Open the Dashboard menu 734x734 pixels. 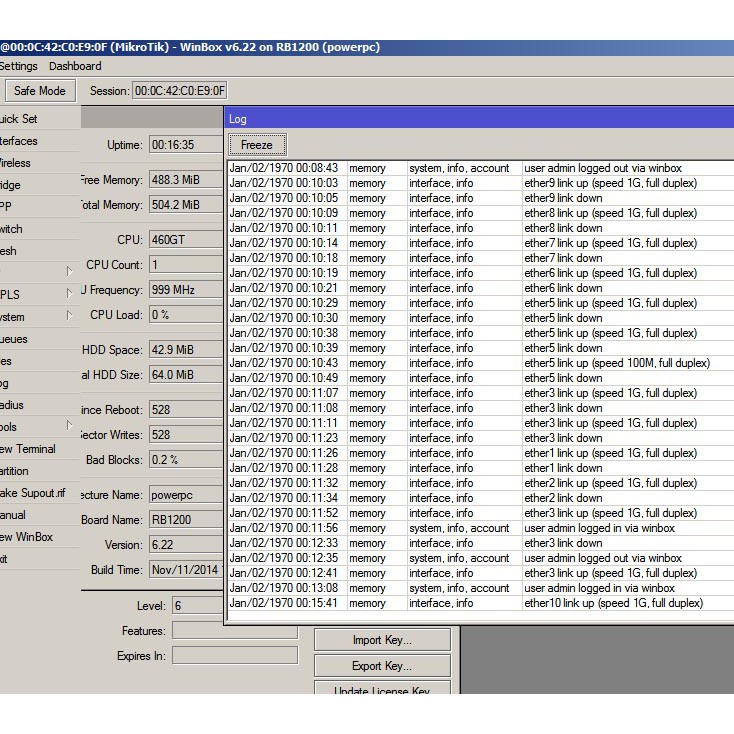[x=75, y=66]
